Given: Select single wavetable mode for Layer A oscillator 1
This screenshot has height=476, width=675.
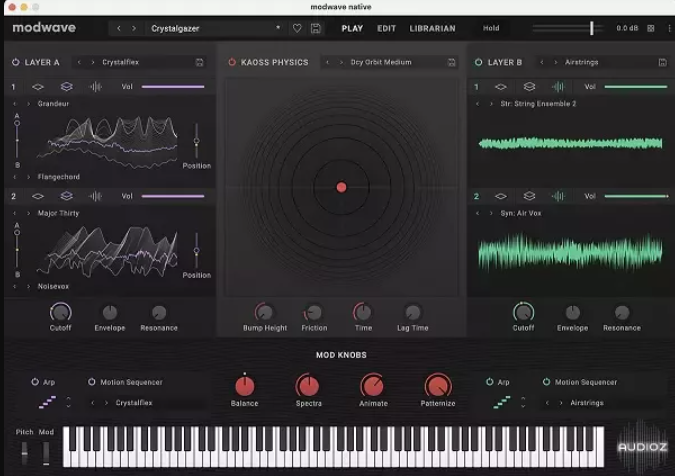Looking at the screenshot, I should pos(38,87).
